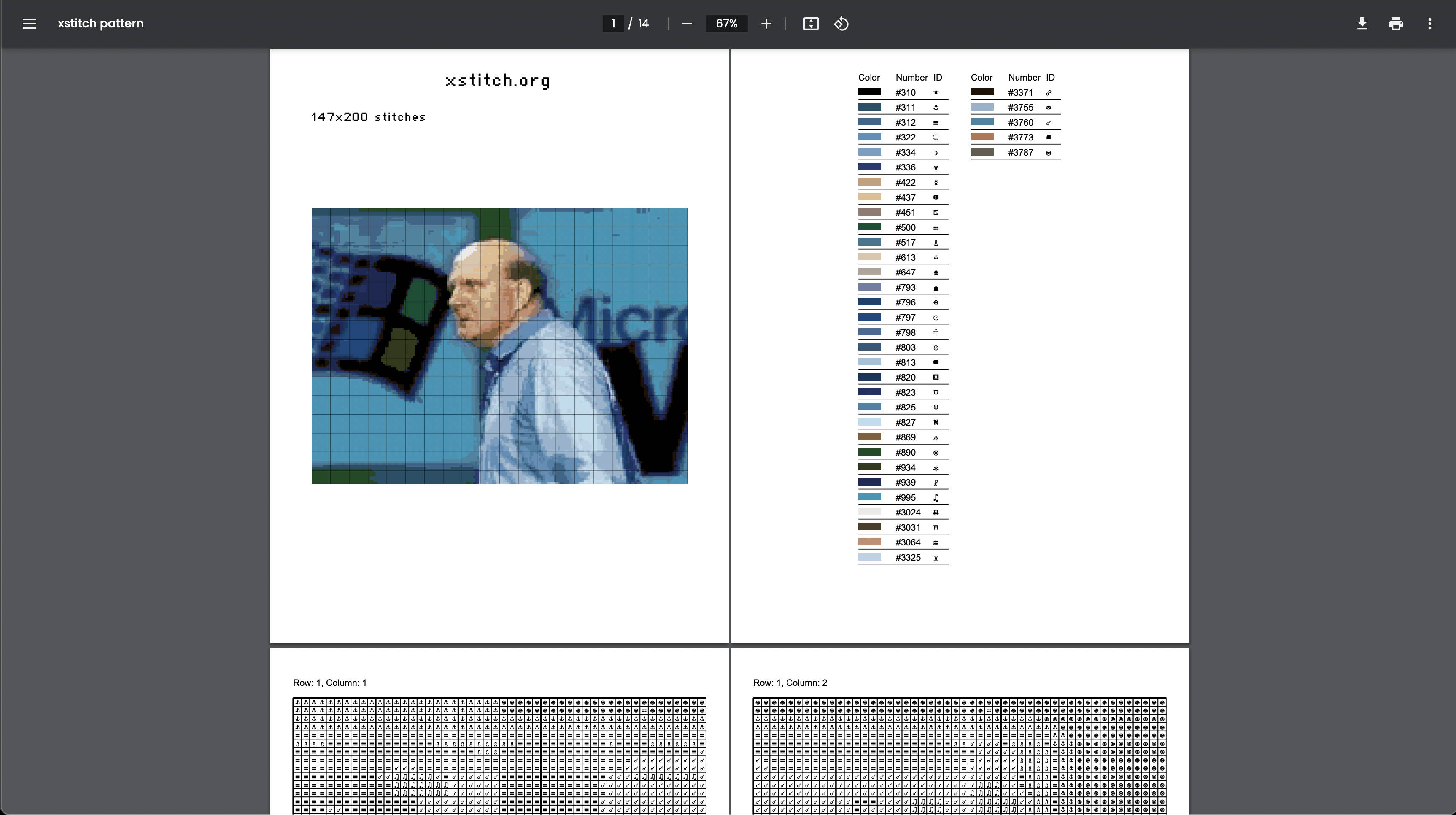Screen dimensions: 1456x815
Task: Click the #422 number text
Action: pos(906,182)
